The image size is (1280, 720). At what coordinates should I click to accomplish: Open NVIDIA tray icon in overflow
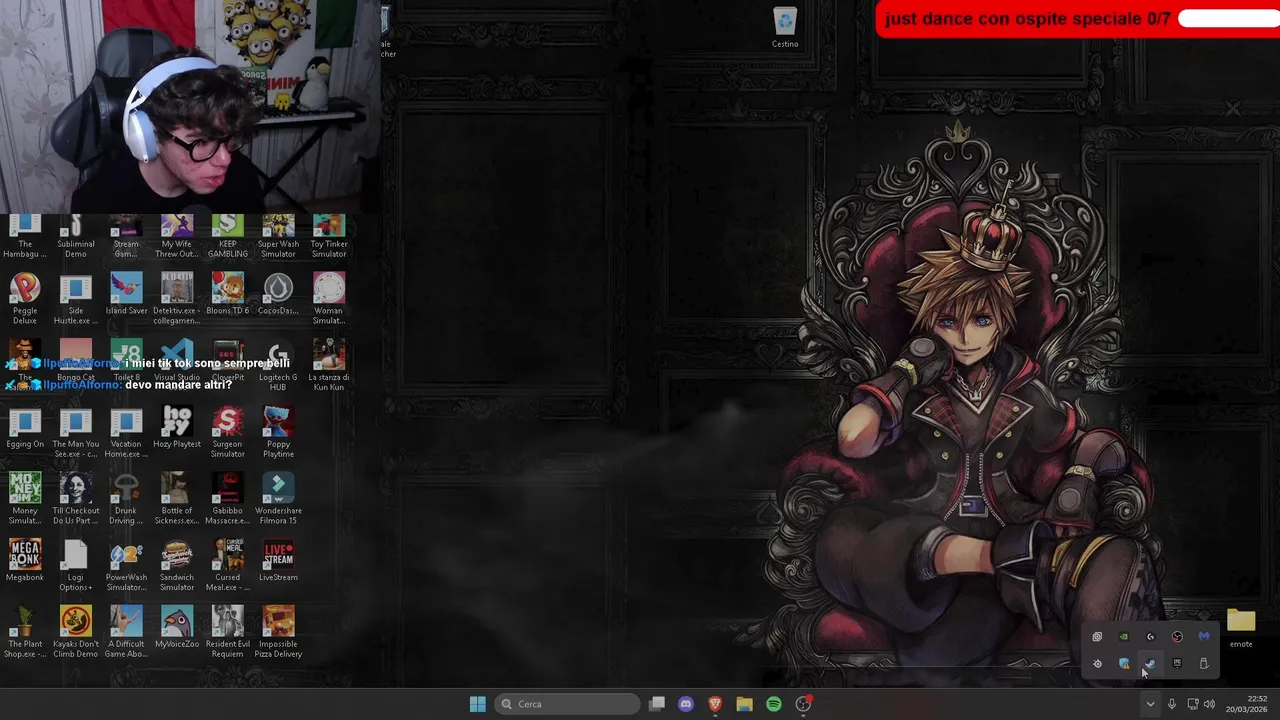1124,636
